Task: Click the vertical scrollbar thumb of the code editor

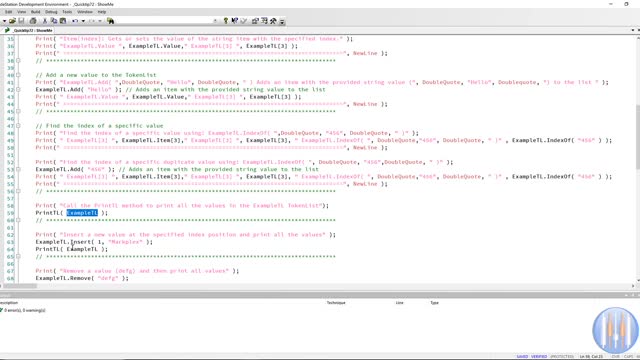Action: (x=638, y=137)
